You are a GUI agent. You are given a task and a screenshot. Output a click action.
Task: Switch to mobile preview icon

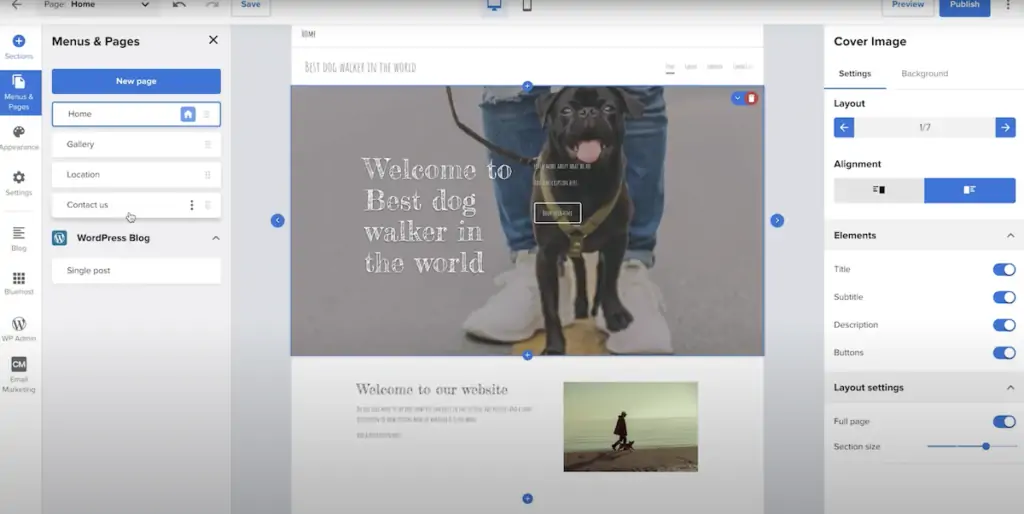tap(527, 6)
